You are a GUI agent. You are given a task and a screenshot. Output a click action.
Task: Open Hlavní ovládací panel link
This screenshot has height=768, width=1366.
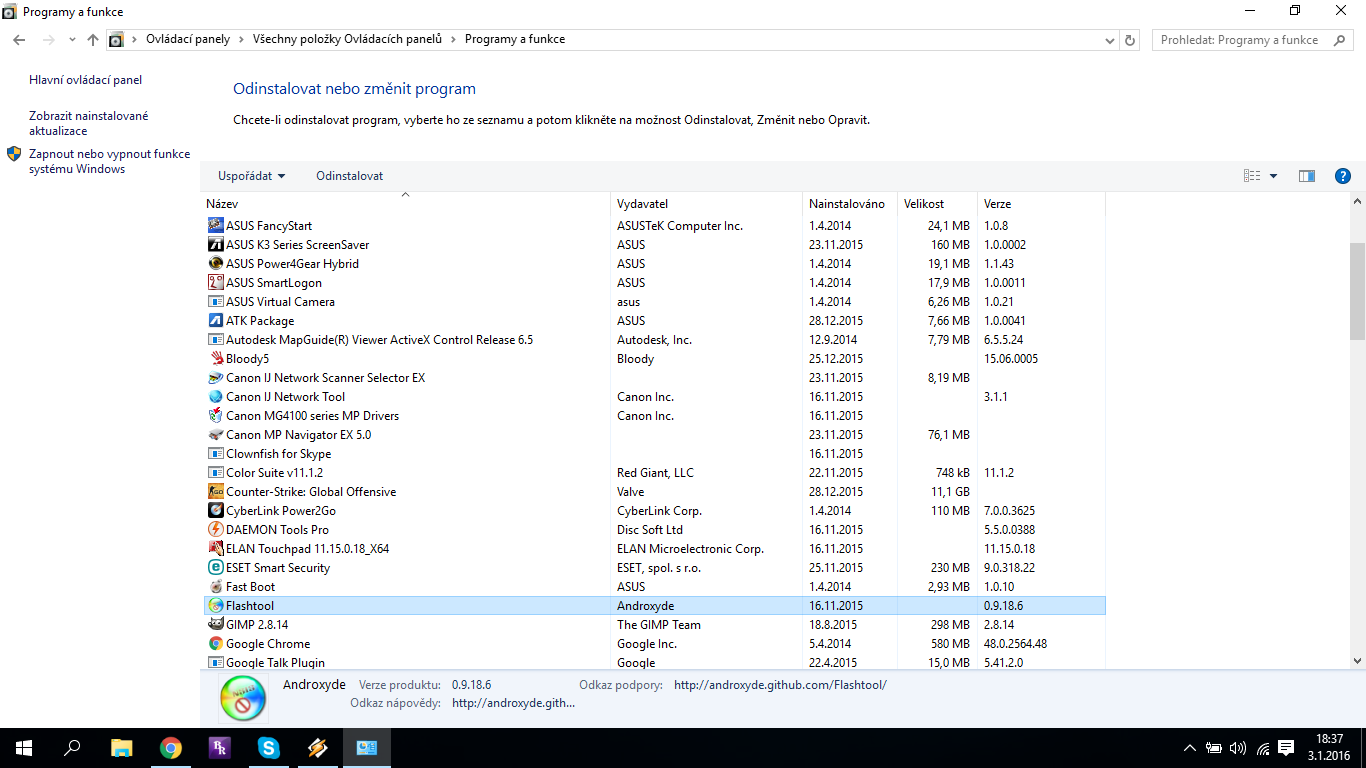pos(86,80)
